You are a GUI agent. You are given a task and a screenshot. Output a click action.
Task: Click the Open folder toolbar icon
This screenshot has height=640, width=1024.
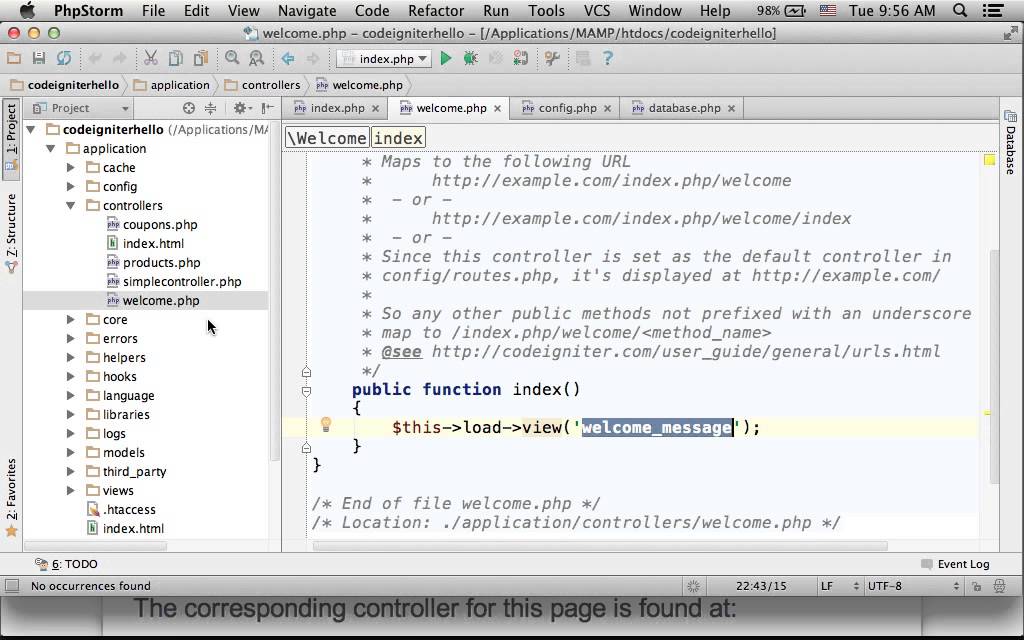(x=14, y=59)
